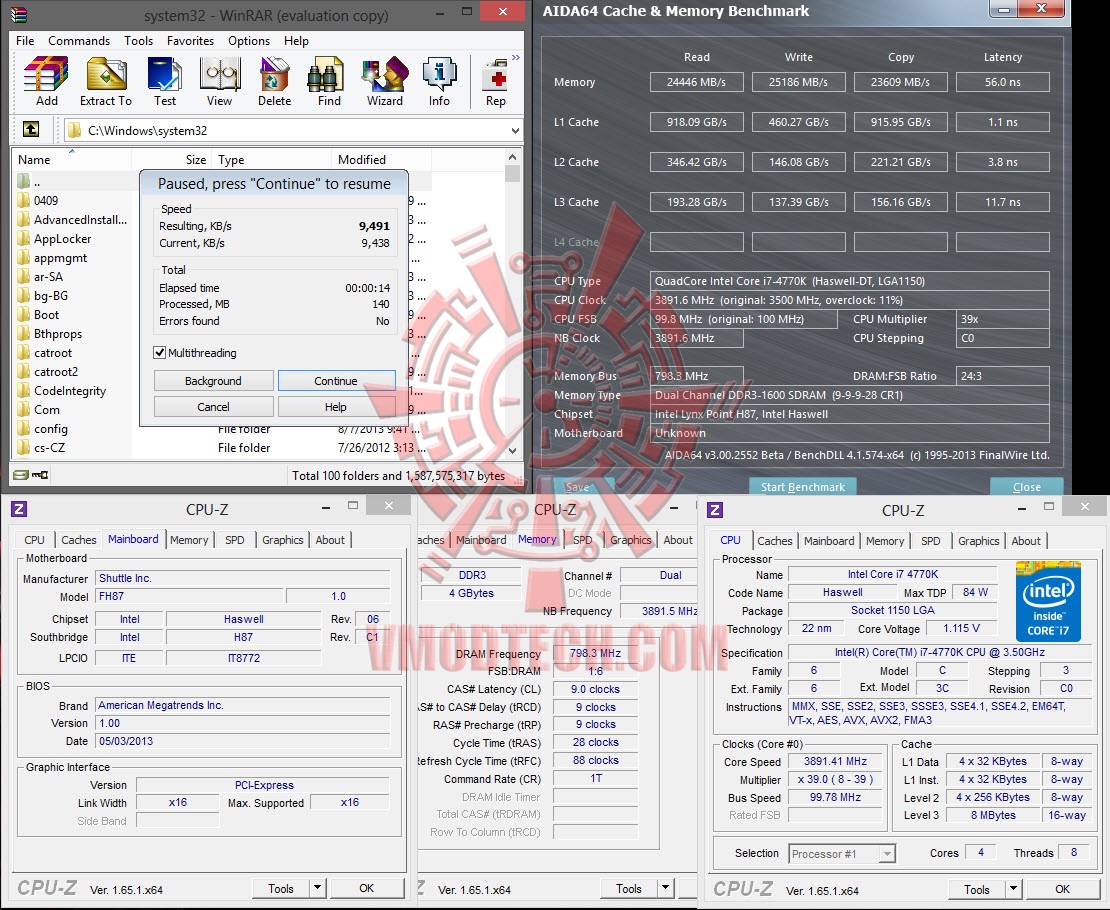Screen dimensions: 1110x910
Task: Click the Repair icon in WinRAR toolbar
Action: point(496,81)
